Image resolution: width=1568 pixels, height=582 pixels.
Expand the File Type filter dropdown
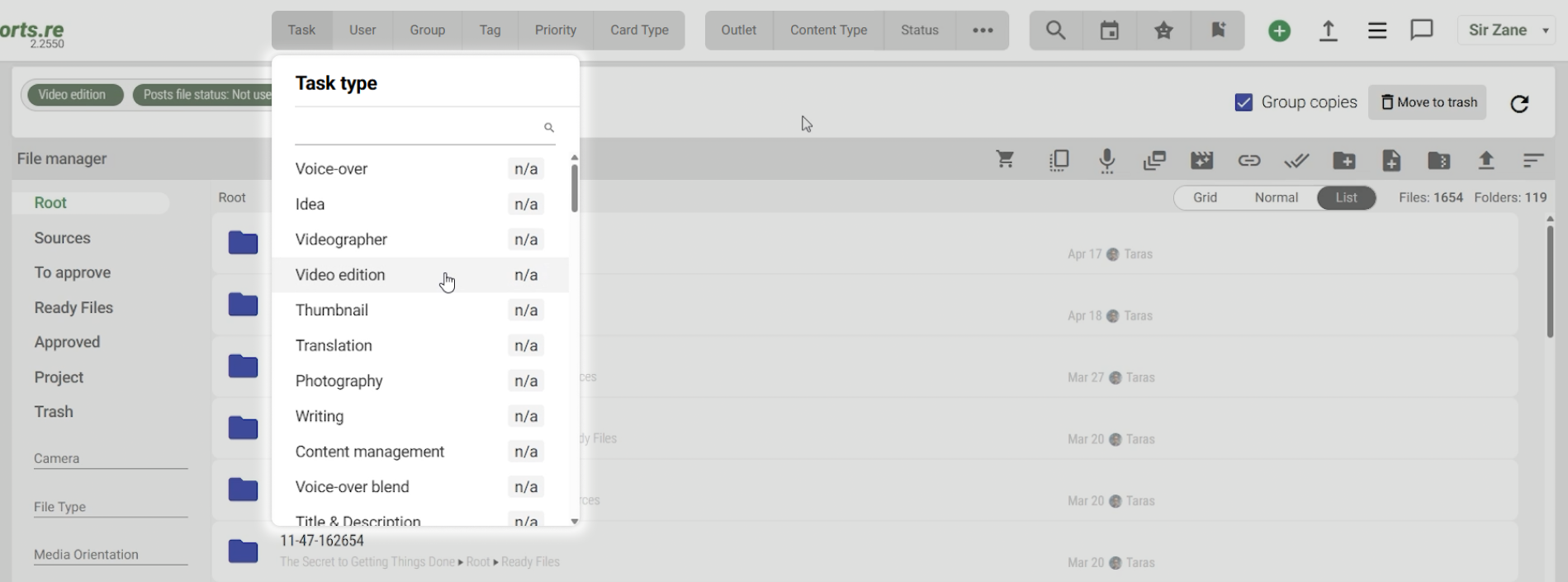tap(111, 507)
